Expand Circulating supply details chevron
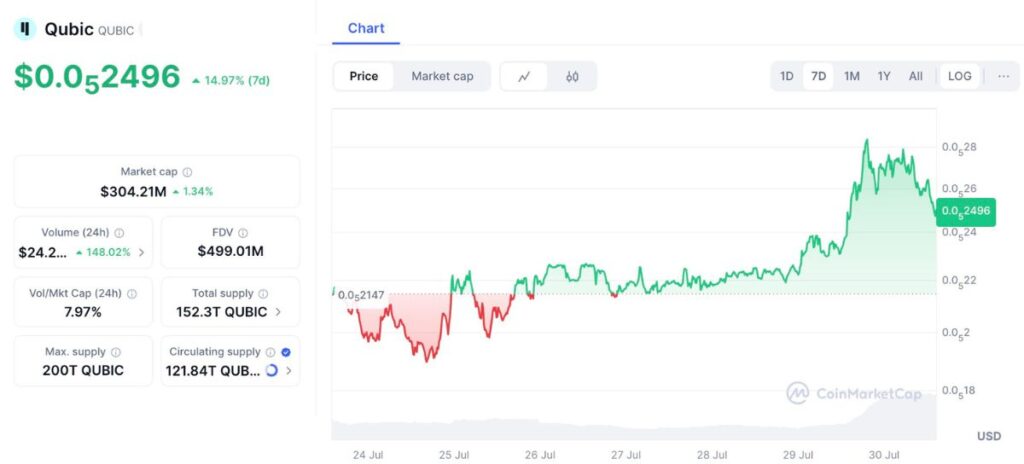The image size is (1024, 464). pyautogui.click(x=289, y=371)
